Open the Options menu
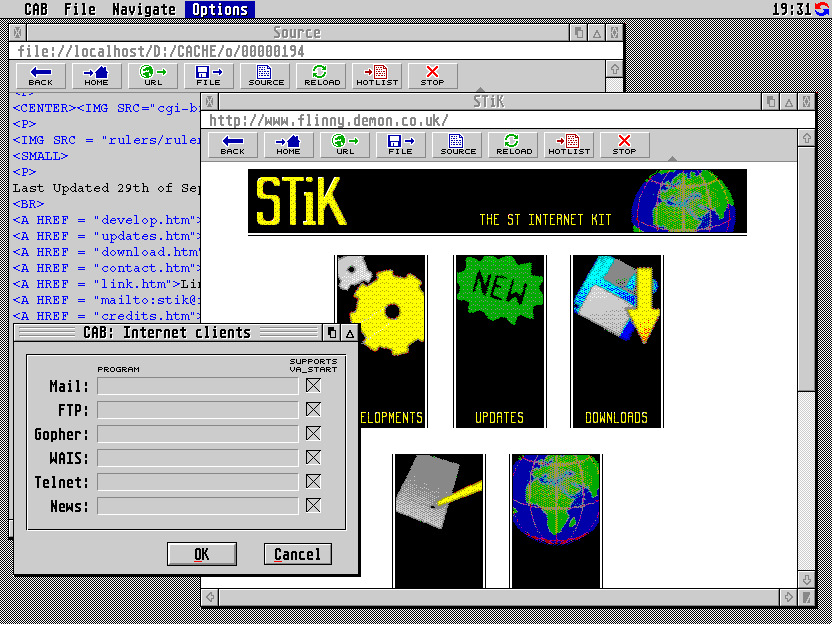 point(220,9)
